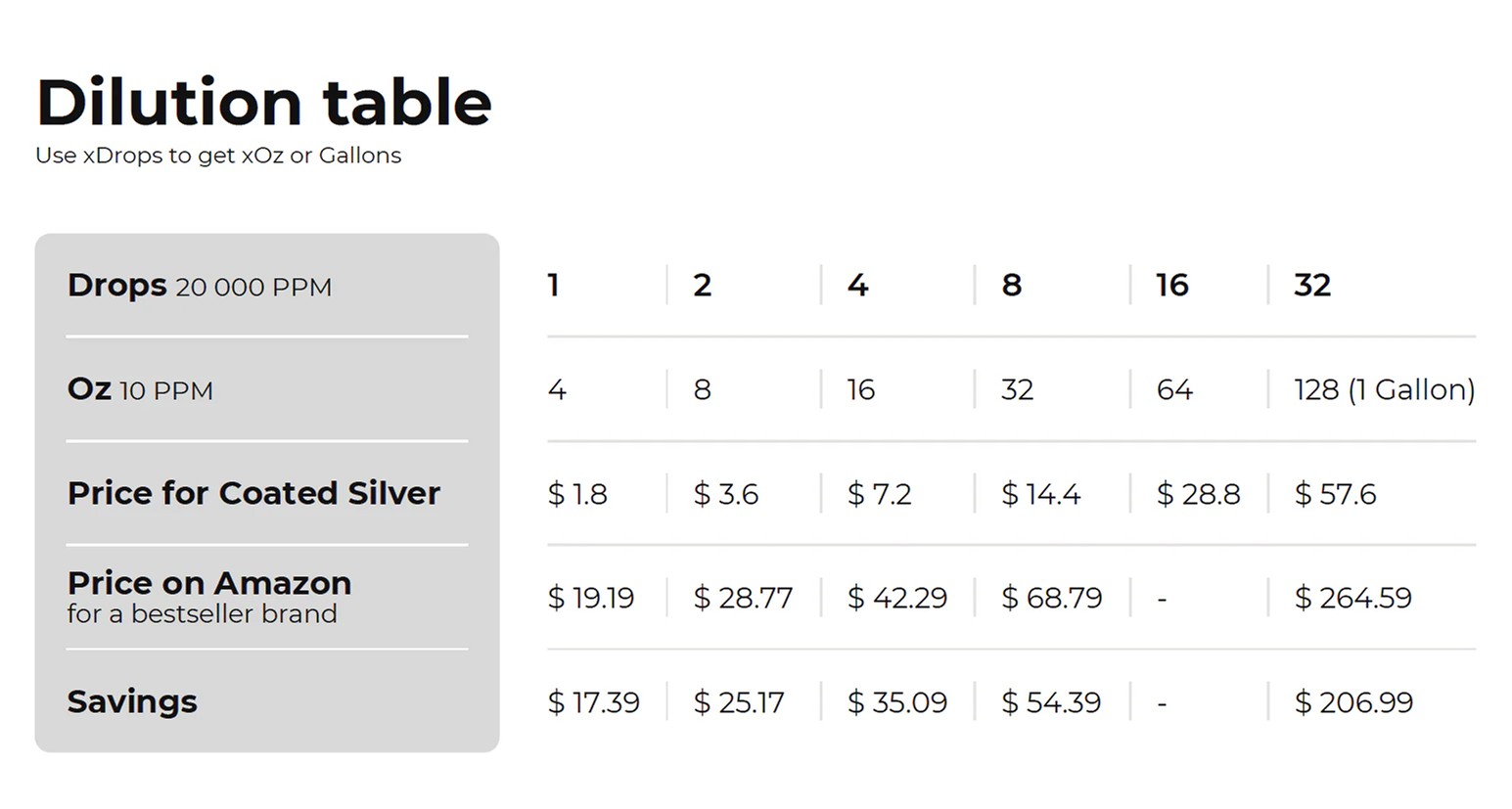The width and height of the screenshot is (1512, 809).
Task: Click the Dilution table heading
Action: [264, 102]
